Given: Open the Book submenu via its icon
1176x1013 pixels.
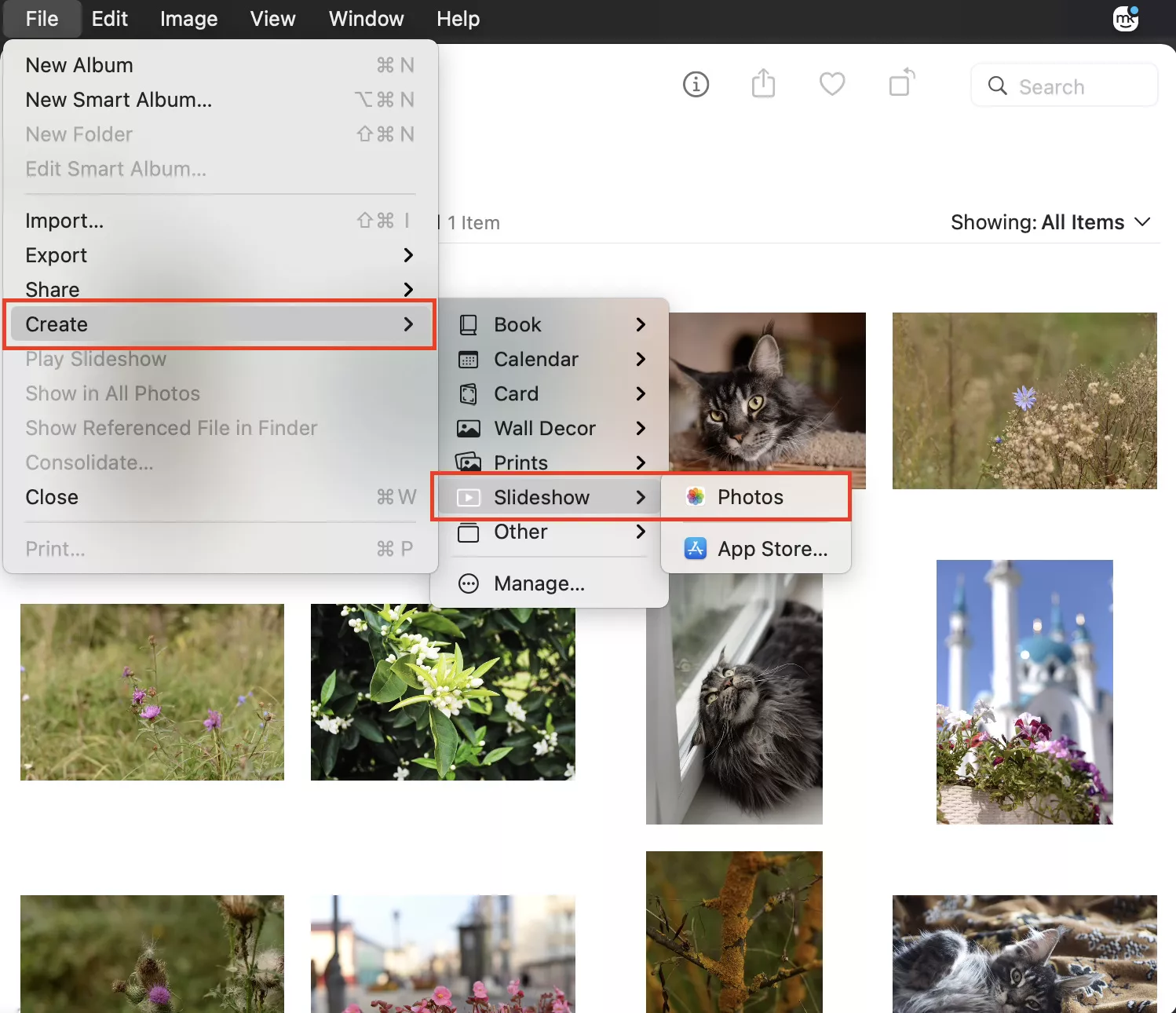Looking at the screenshot, I should (x=469, y=324).
